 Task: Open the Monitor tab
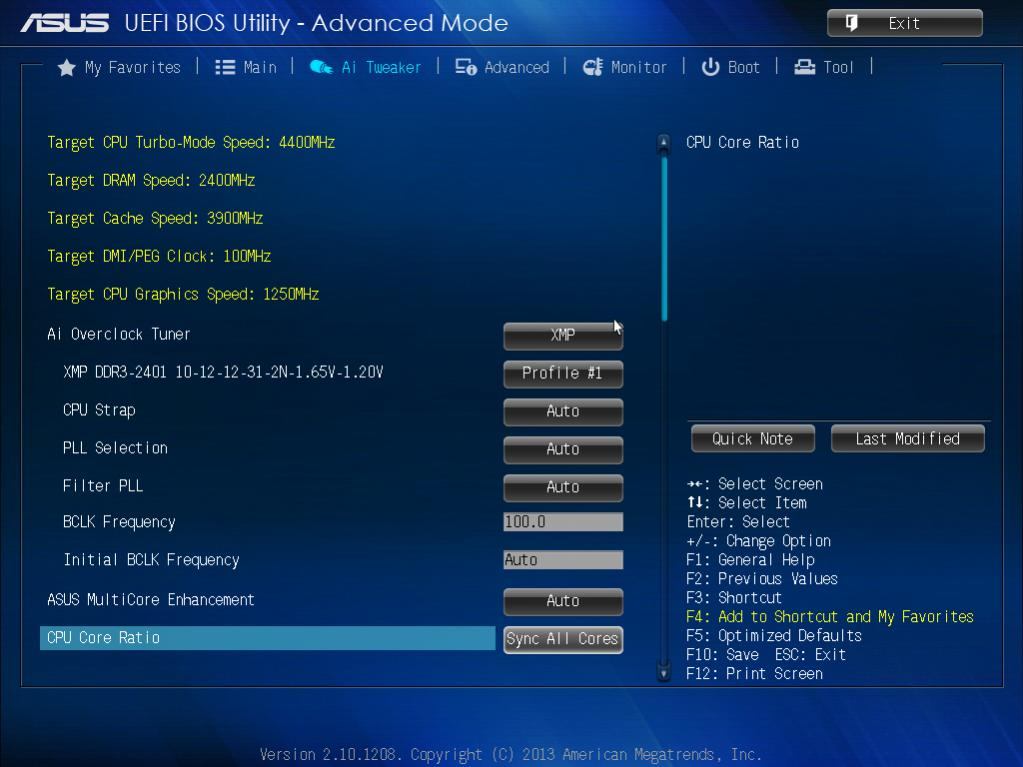624,67
